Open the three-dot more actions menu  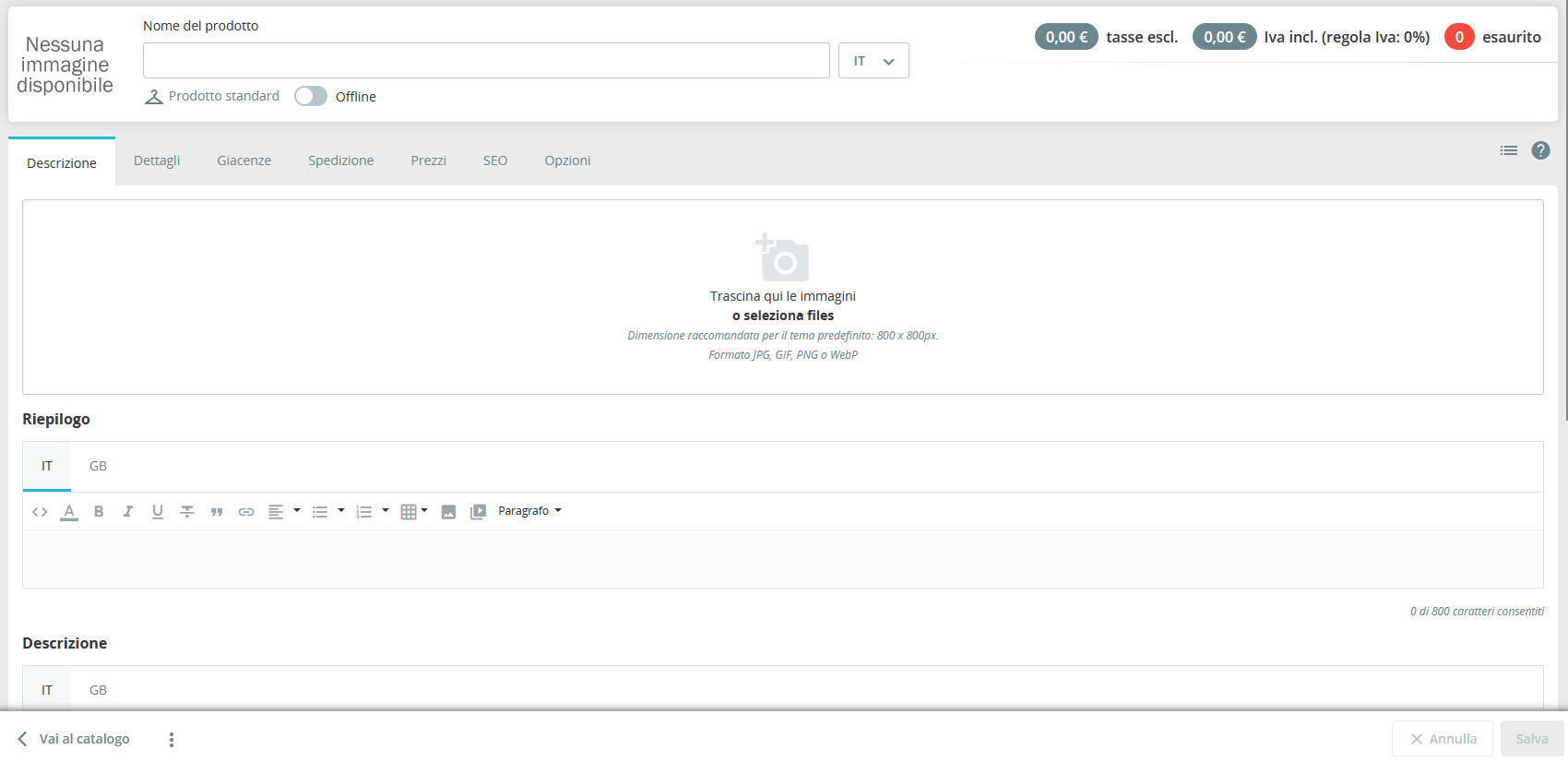pyautogui.click(x=172, y=739)
